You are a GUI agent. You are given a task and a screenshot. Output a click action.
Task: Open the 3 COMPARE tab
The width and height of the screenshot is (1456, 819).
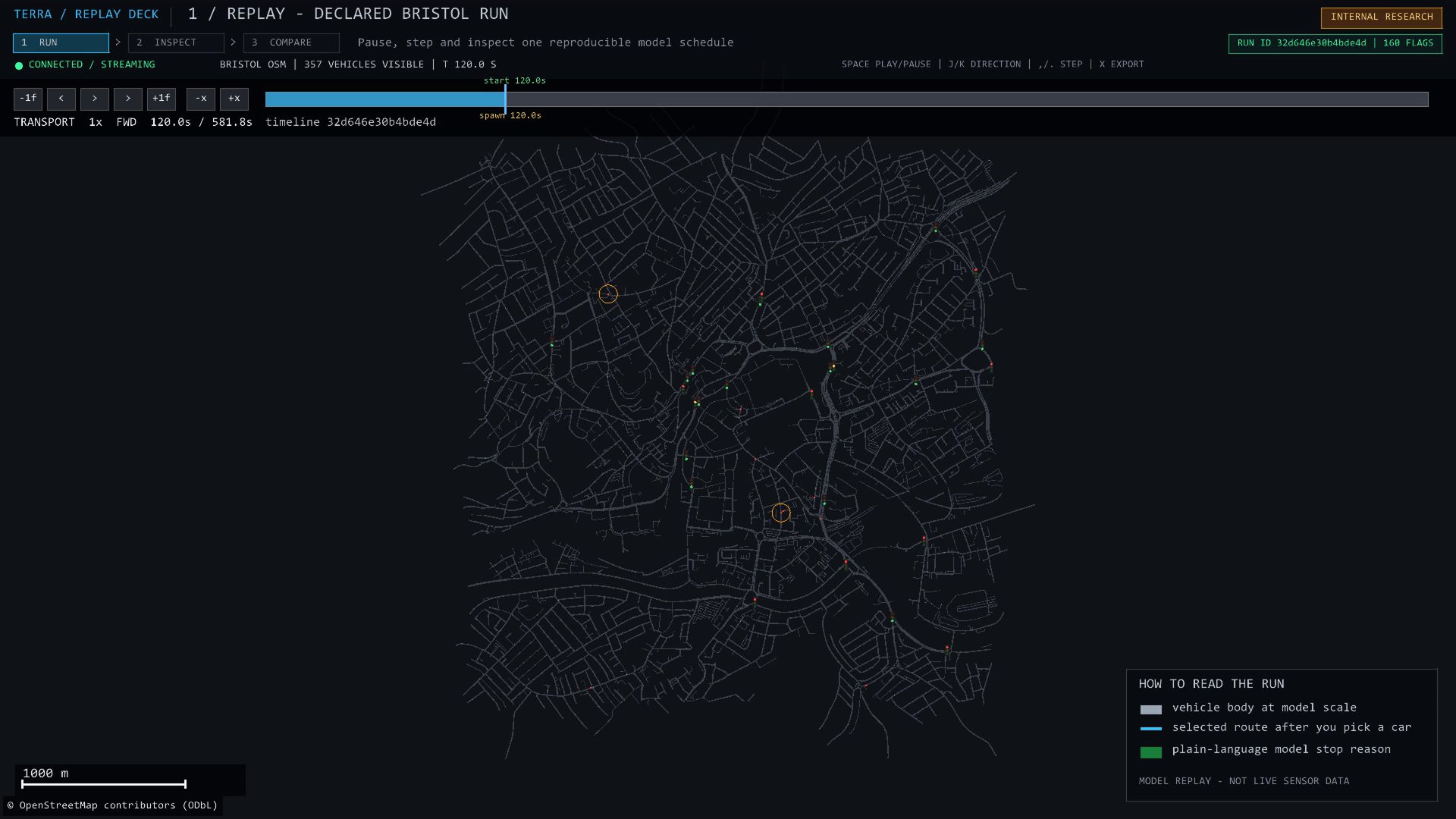(291, 43)
